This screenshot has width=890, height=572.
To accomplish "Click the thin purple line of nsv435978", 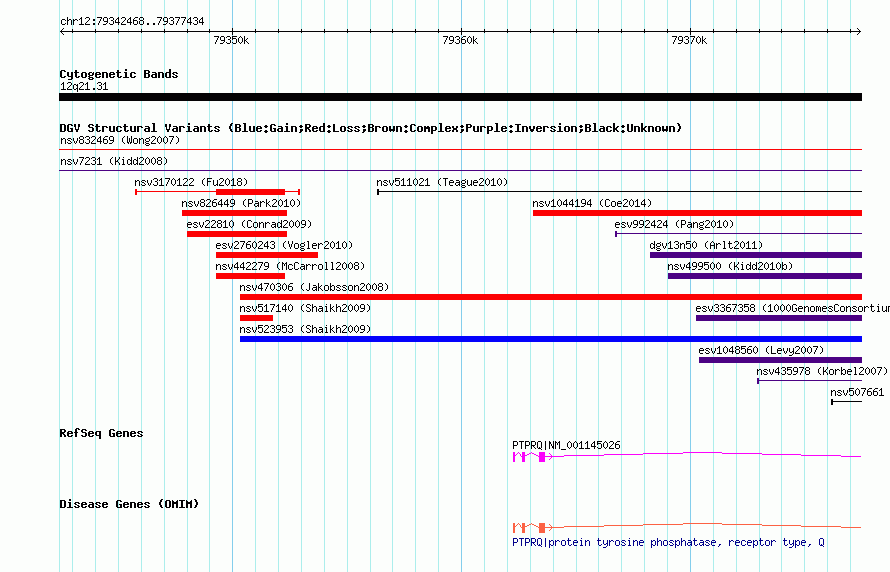I will pyautogui.click(x=809, y=381).
